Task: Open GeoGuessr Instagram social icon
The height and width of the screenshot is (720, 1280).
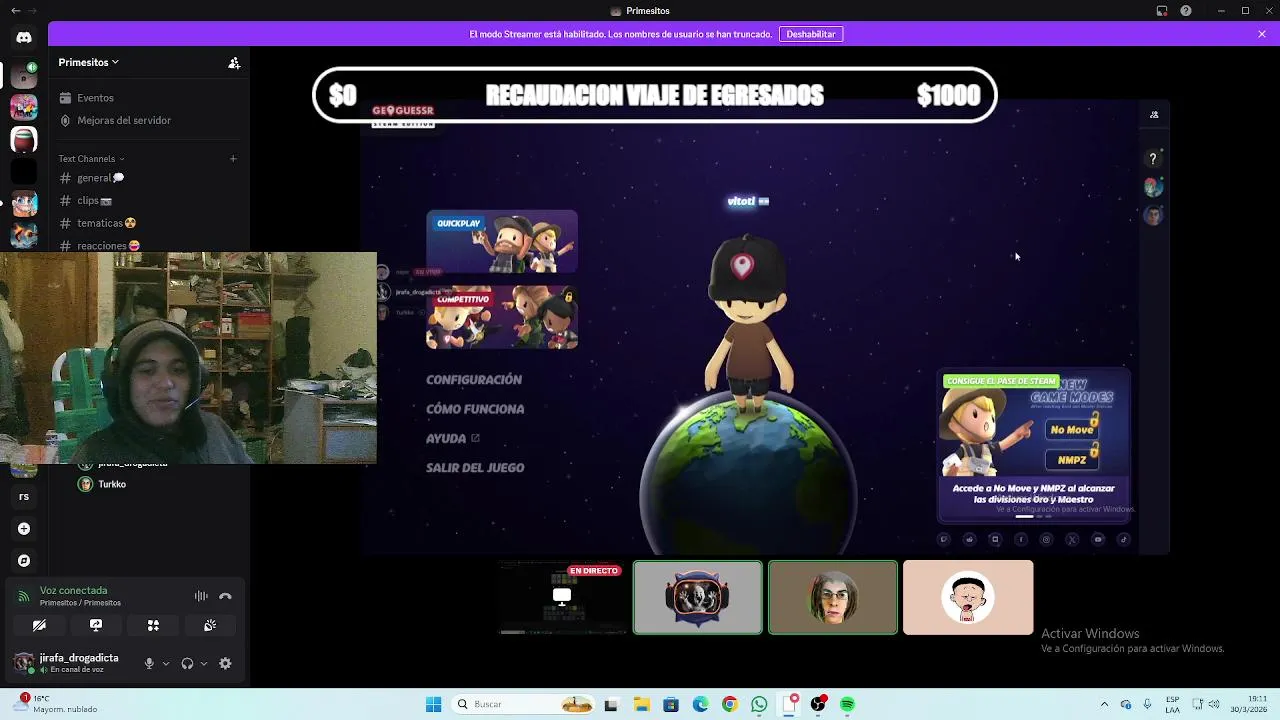Action: tap(1046, 540)
